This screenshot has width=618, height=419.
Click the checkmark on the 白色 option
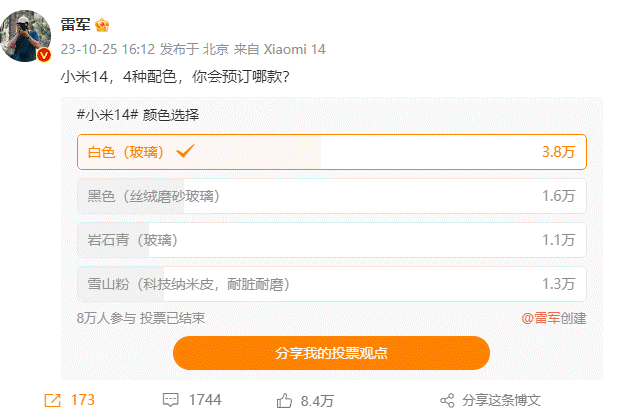click(185, 152)
